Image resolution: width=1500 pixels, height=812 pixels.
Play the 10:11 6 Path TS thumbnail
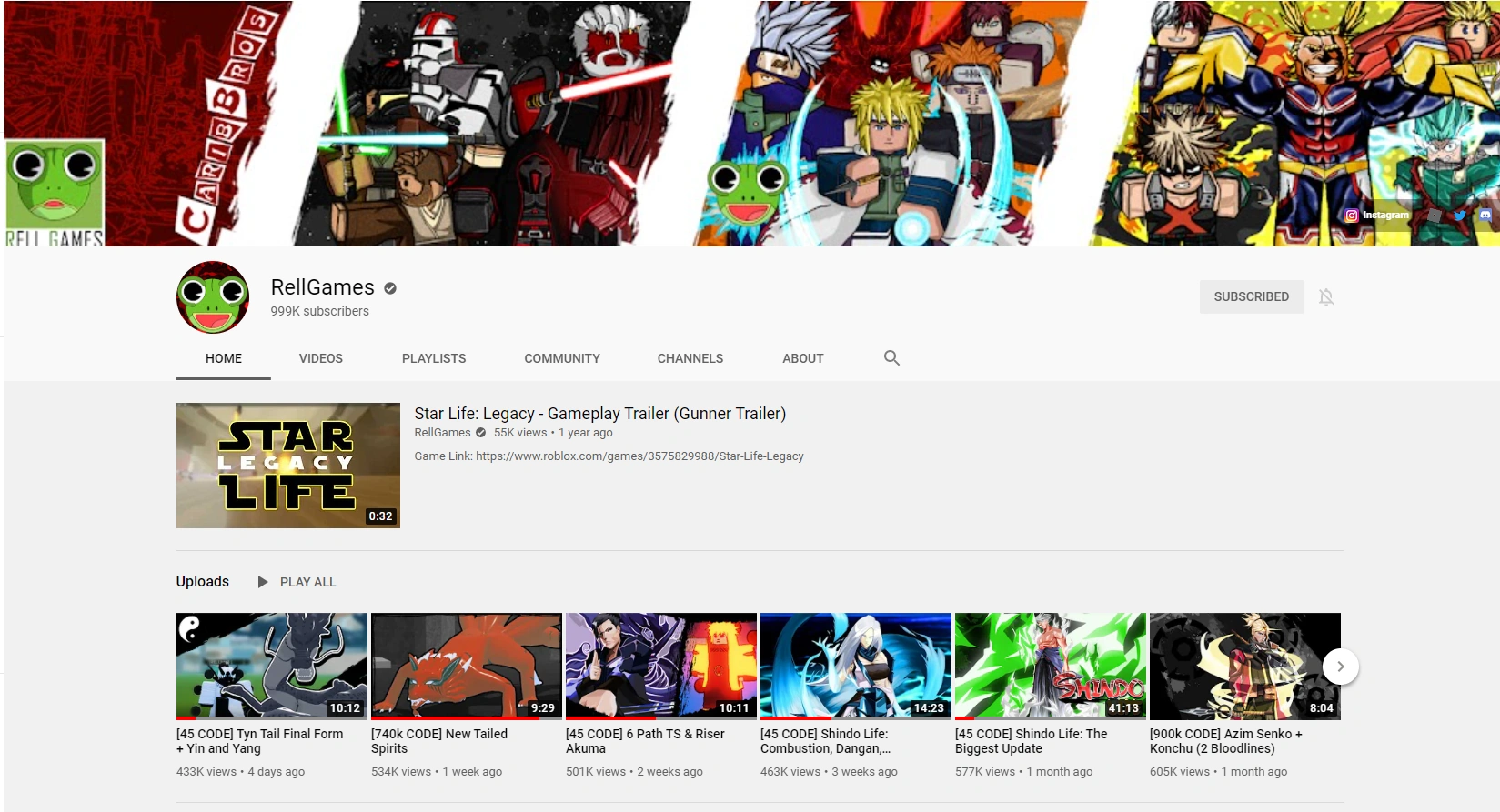[661, 667]
